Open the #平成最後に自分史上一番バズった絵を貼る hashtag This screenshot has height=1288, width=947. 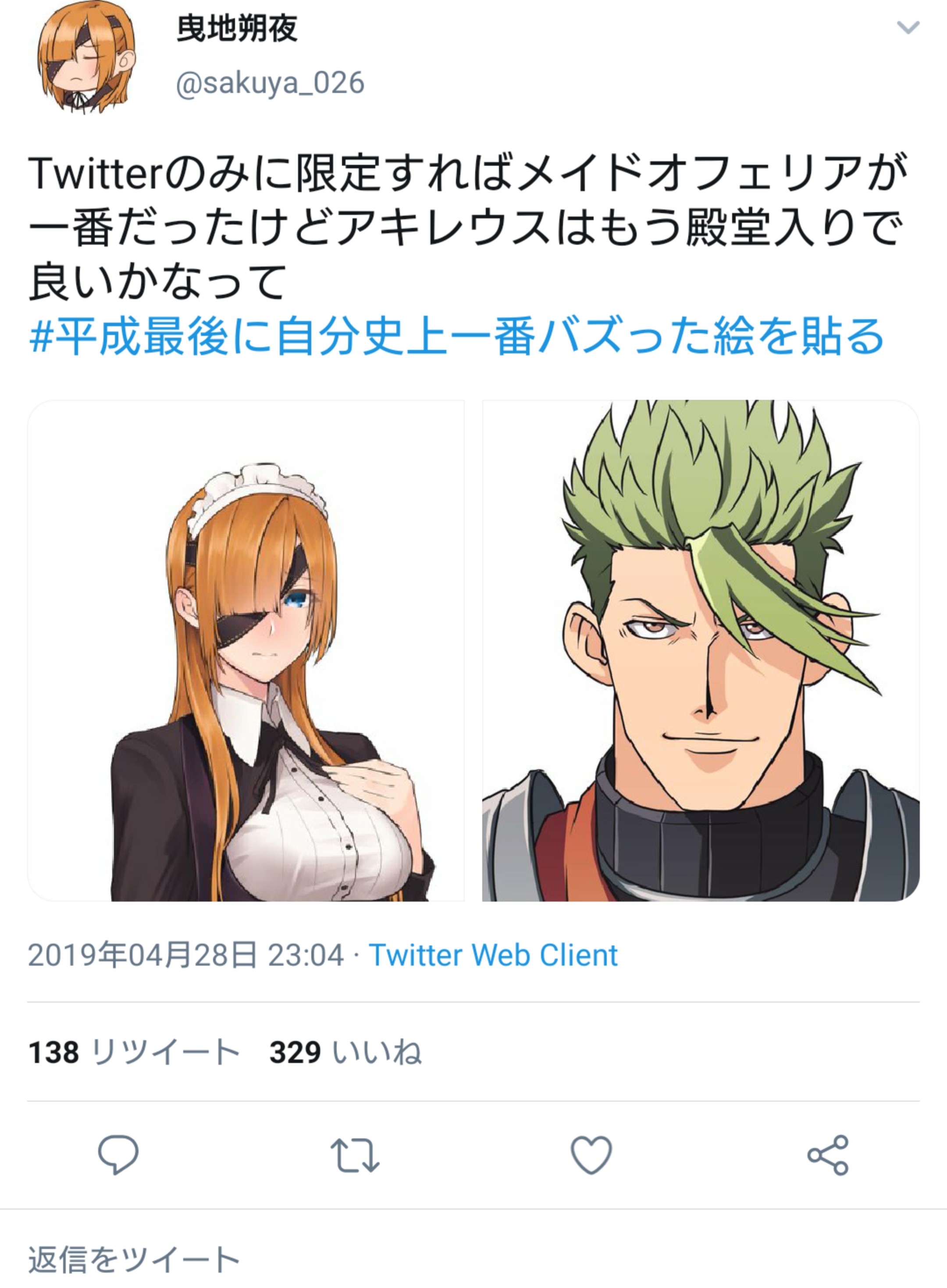(456, 337)
